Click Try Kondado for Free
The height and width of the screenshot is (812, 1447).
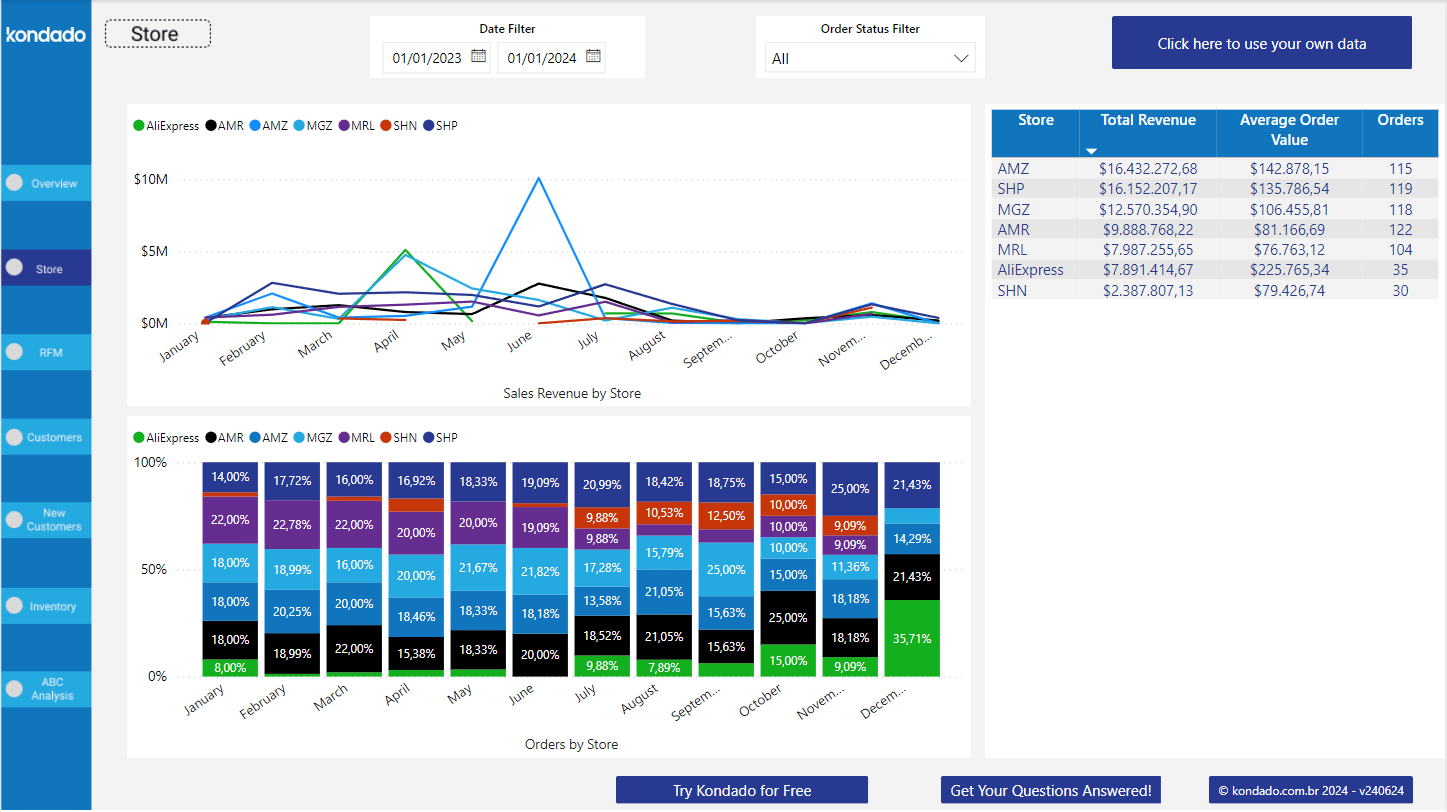pyautogui.click(x=741, y=789)
